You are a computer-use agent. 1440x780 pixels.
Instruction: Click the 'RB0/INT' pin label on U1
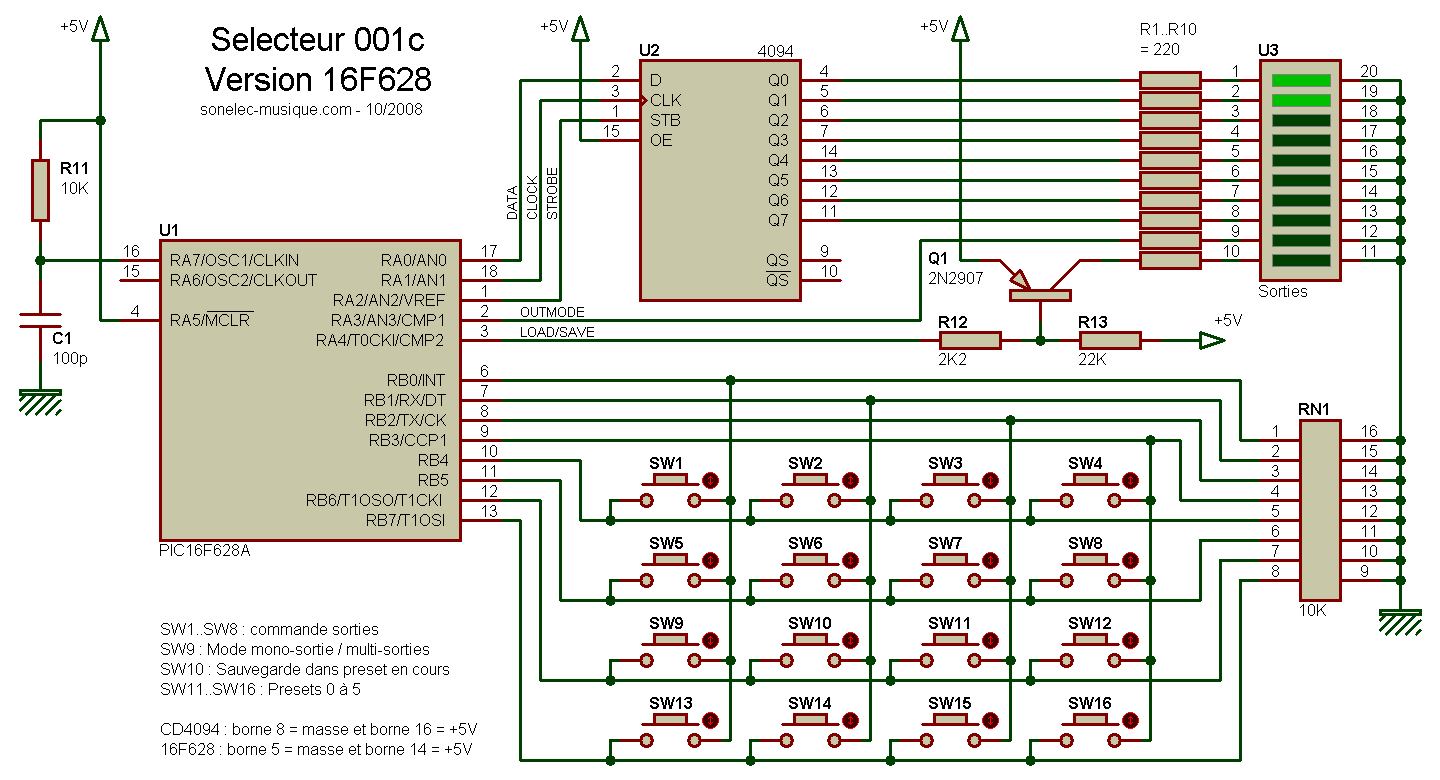415,380
